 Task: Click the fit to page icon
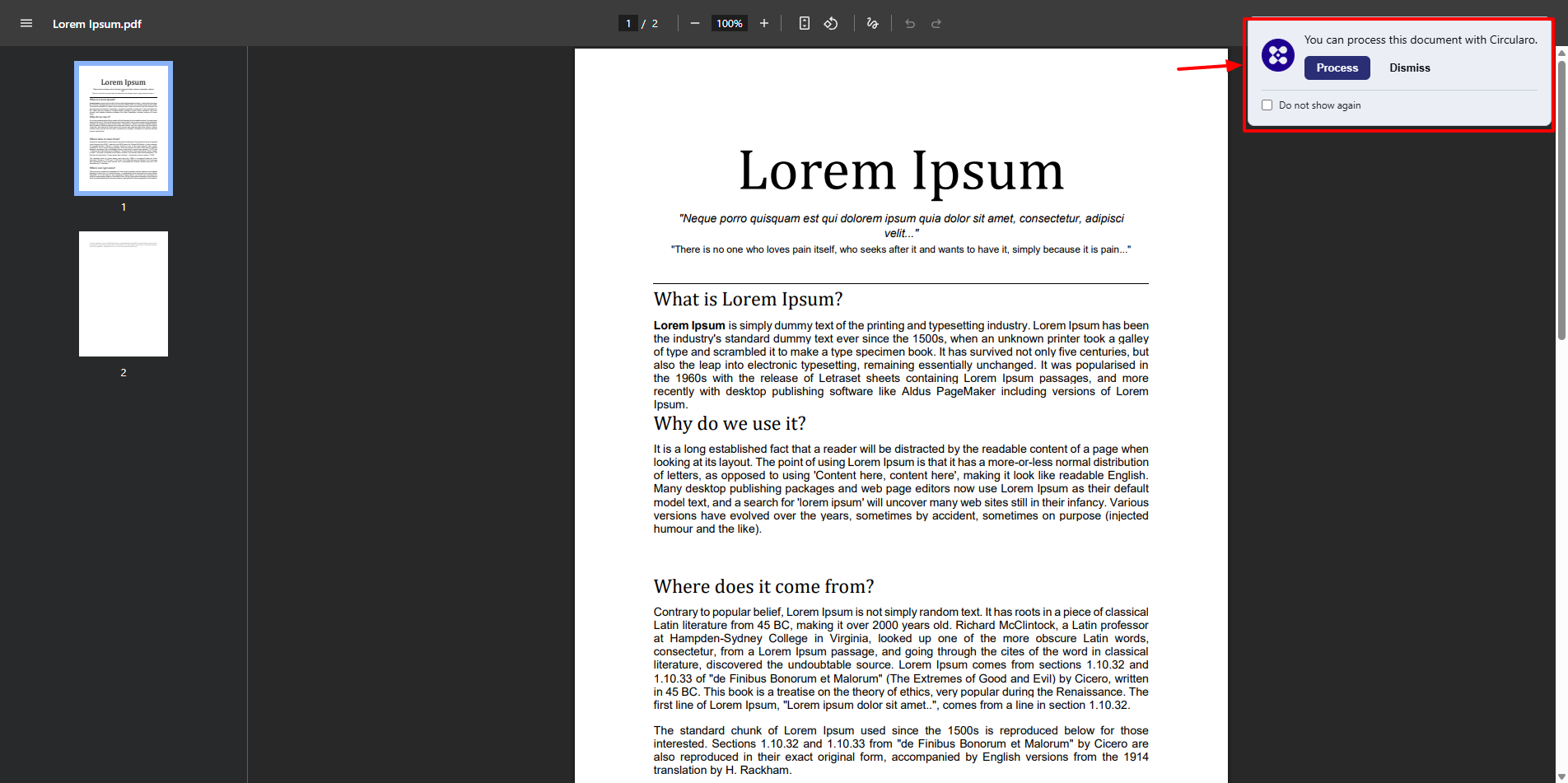click(805, 23)
